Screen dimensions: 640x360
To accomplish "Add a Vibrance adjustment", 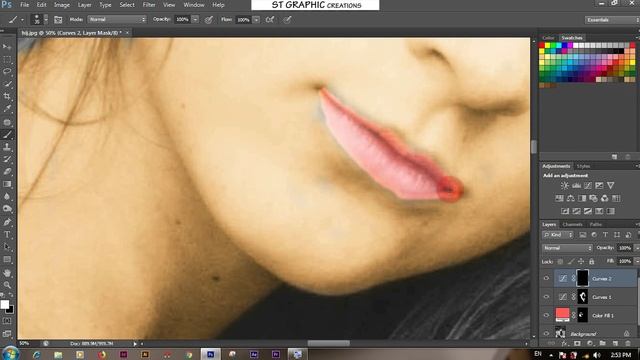I will click(610, 185).
